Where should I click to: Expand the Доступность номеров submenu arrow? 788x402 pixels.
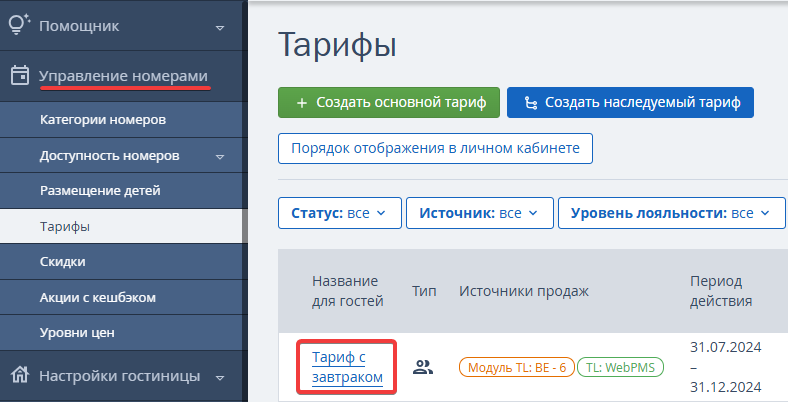click(x=220, y=157)
